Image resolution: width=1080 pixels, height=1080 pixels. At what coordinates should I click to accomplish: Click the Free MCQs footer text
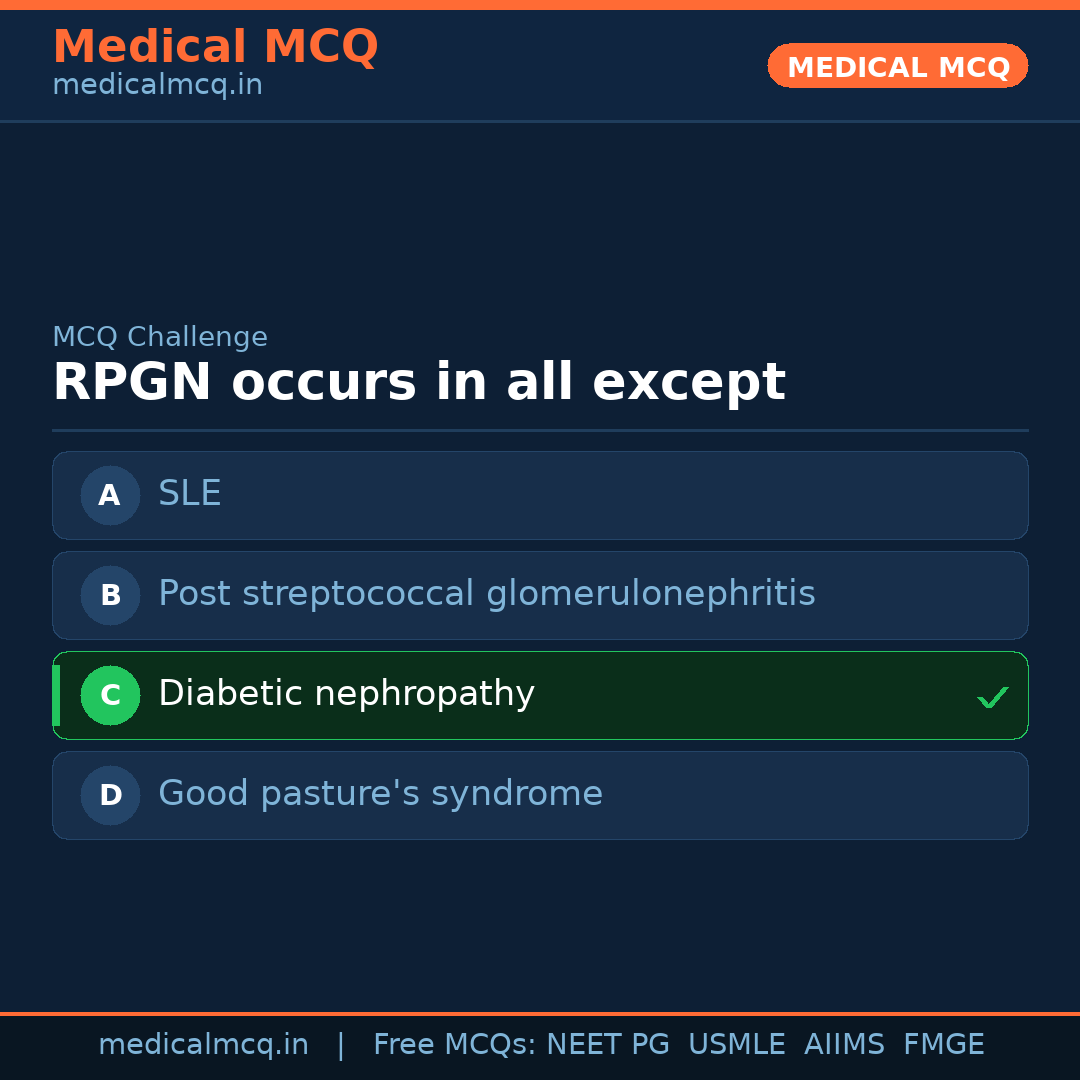tap(454, 1045)
